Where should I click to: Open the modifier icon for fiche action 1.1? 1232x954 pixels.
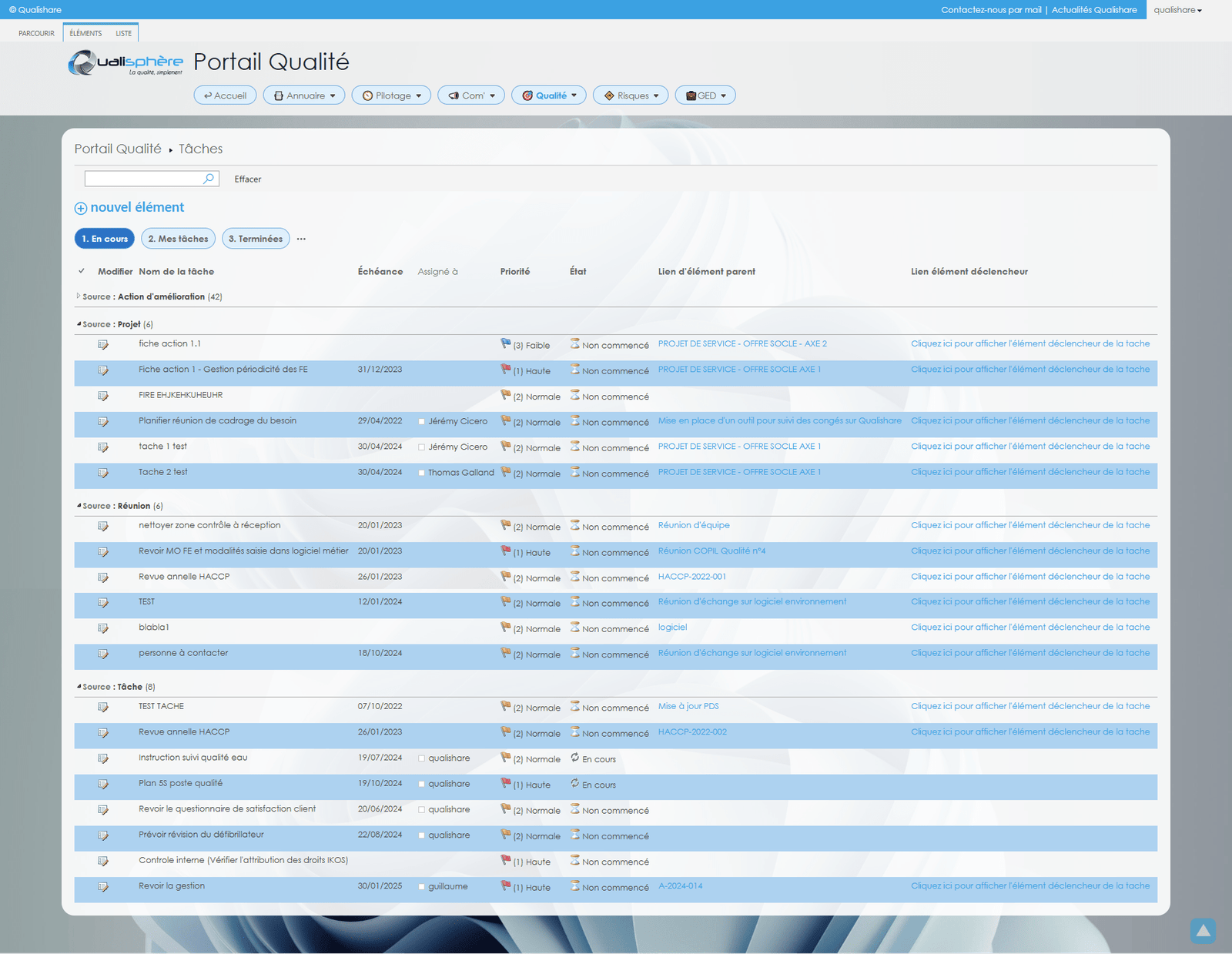click(103, 344)
